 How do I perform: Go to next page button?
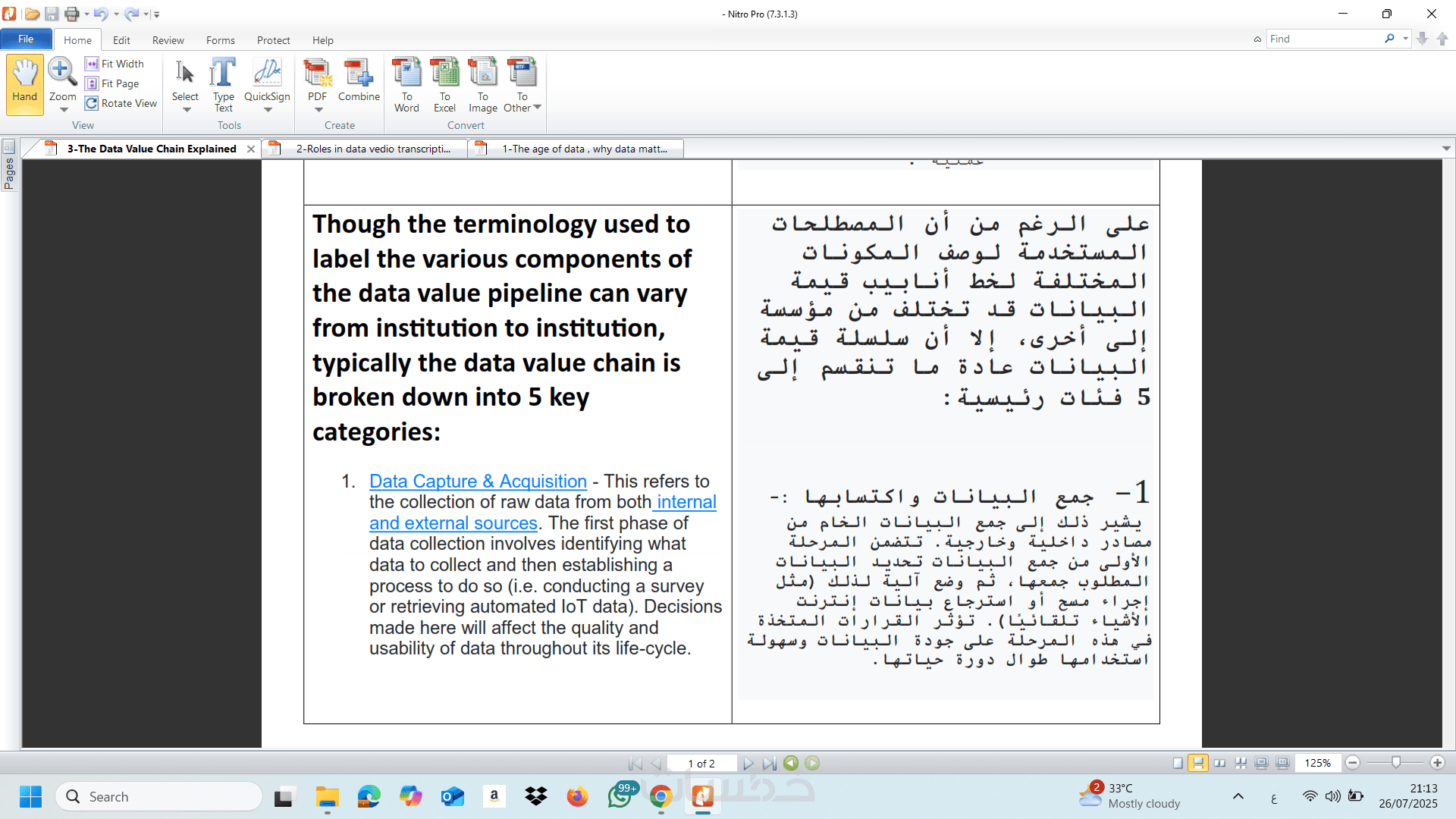pos(748,763)
